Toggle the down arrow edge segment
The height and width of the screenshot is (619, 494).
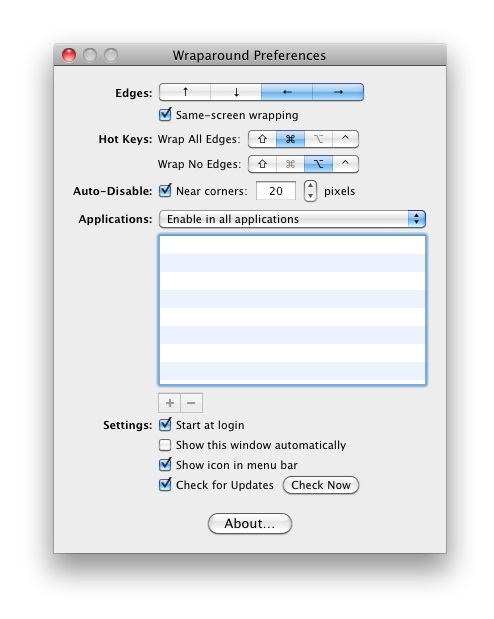point(236,92)
